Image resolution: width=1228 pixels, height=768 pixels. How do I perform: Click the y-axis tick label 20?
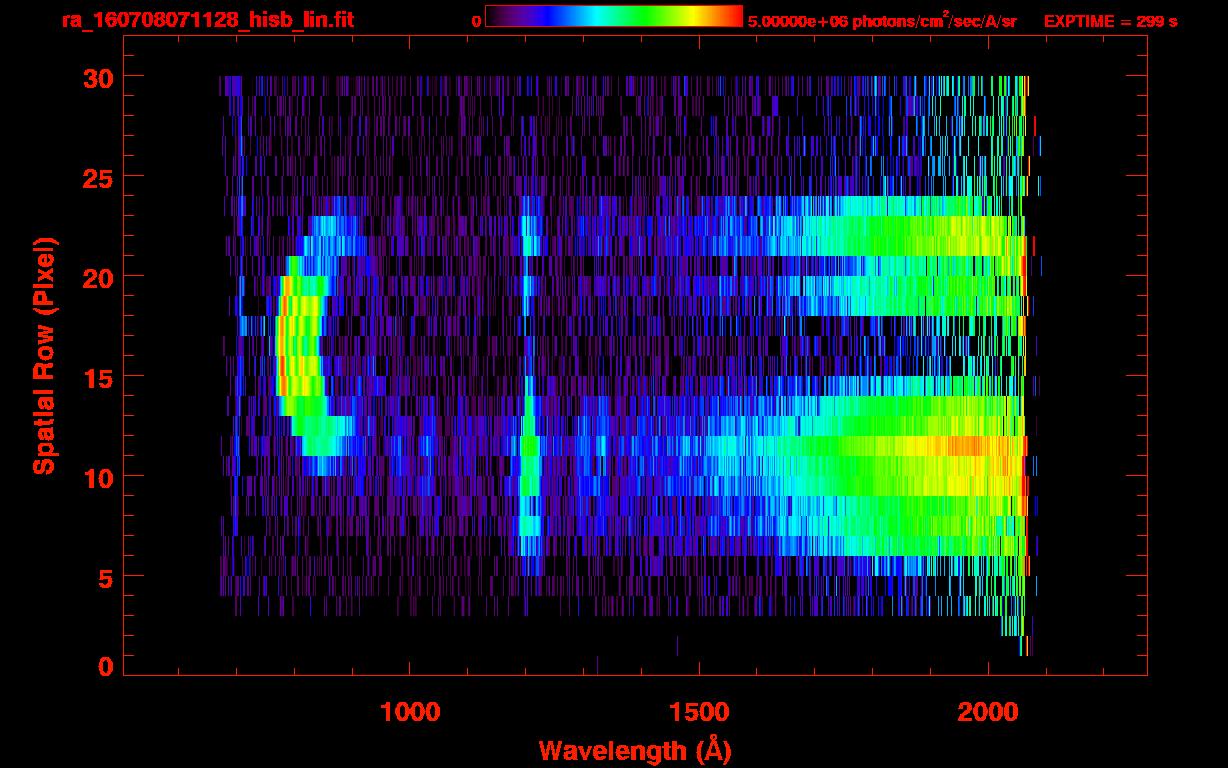coord(97,277)
